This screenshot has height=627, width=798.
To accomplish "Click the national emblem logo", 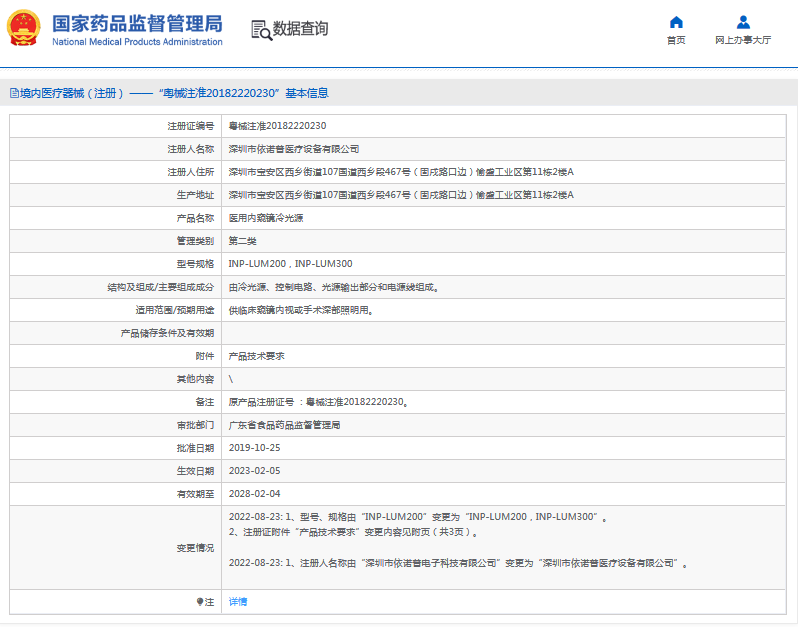I will (23, 28).
